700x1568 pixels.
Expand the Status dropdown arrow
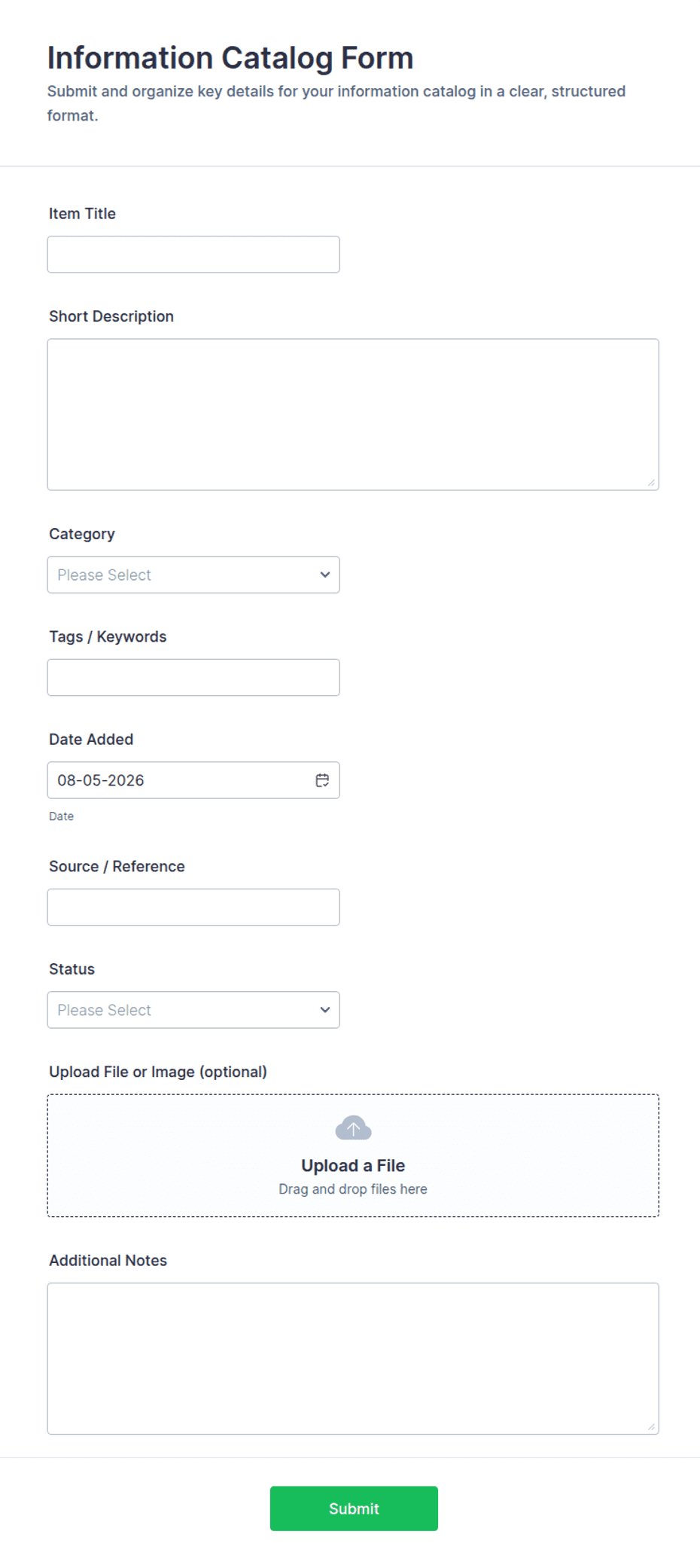[324, 1010]
